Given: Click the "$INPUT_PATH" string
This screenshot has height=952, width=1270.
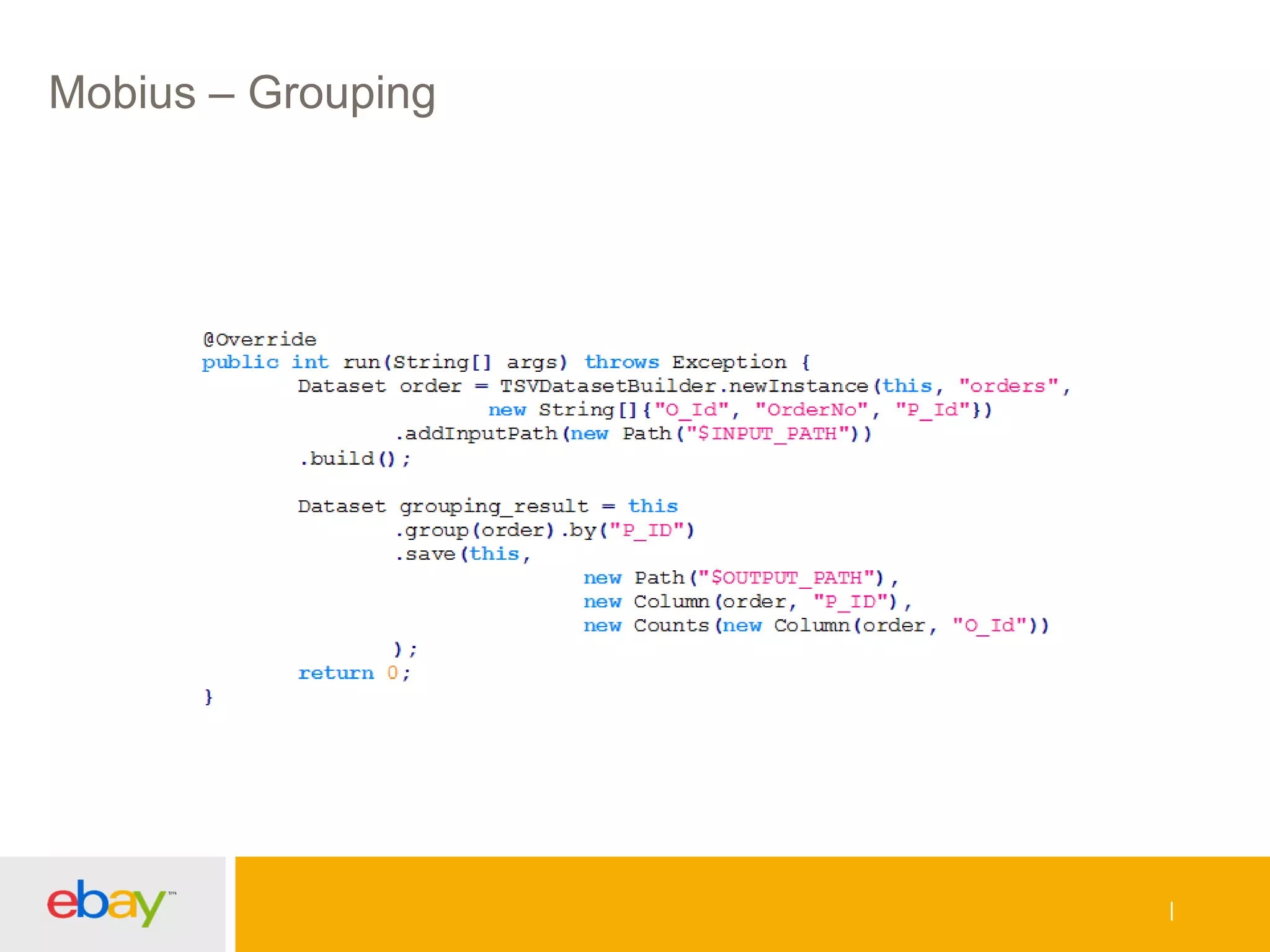Looking at the screenshot, I should pos(768,433).
